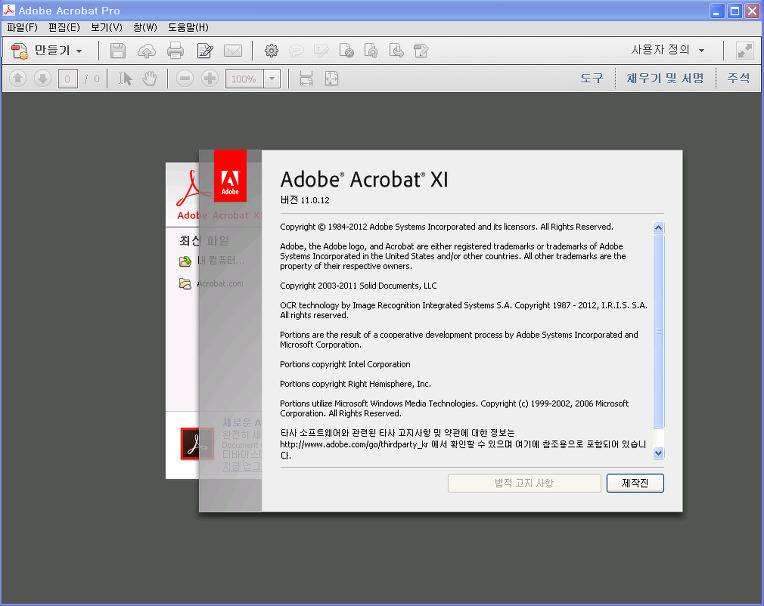Click the Intel Corporation copyright line
Image resolution: width=764 pixels, height=606 pixels.
345,364
